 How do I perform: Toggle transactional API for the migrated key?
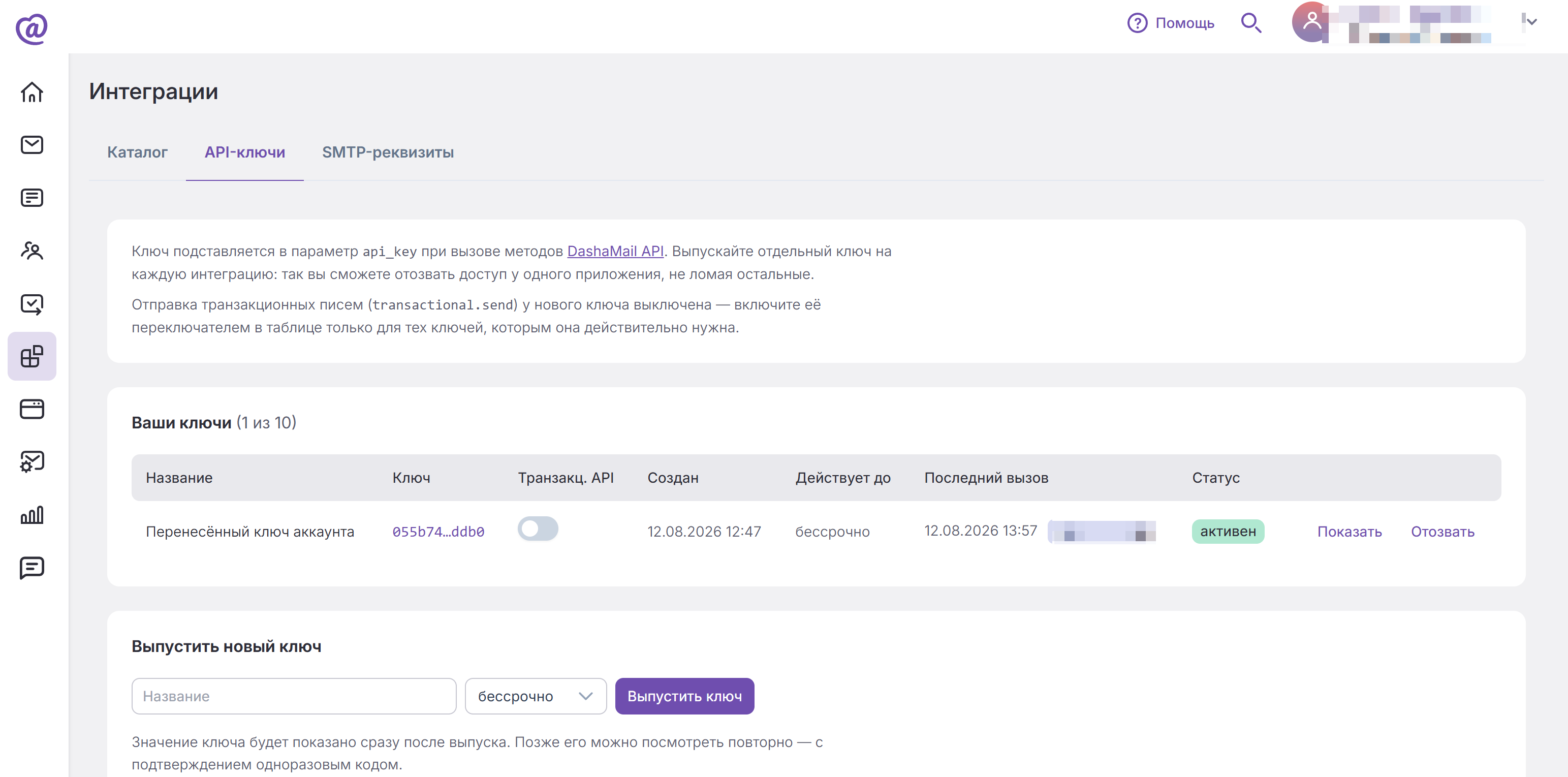point(538,529)
